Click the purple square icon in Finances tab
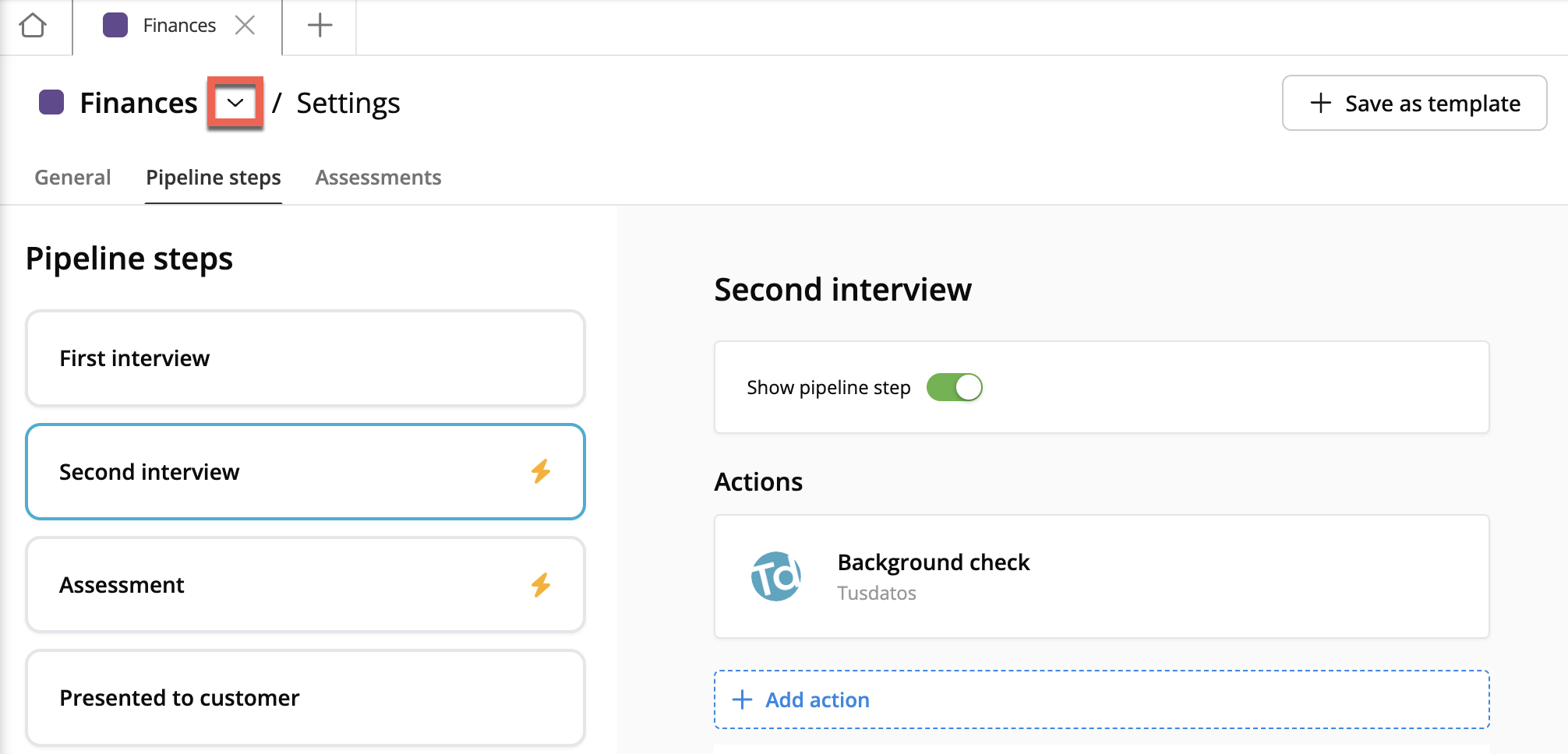 tap(115, 26)
